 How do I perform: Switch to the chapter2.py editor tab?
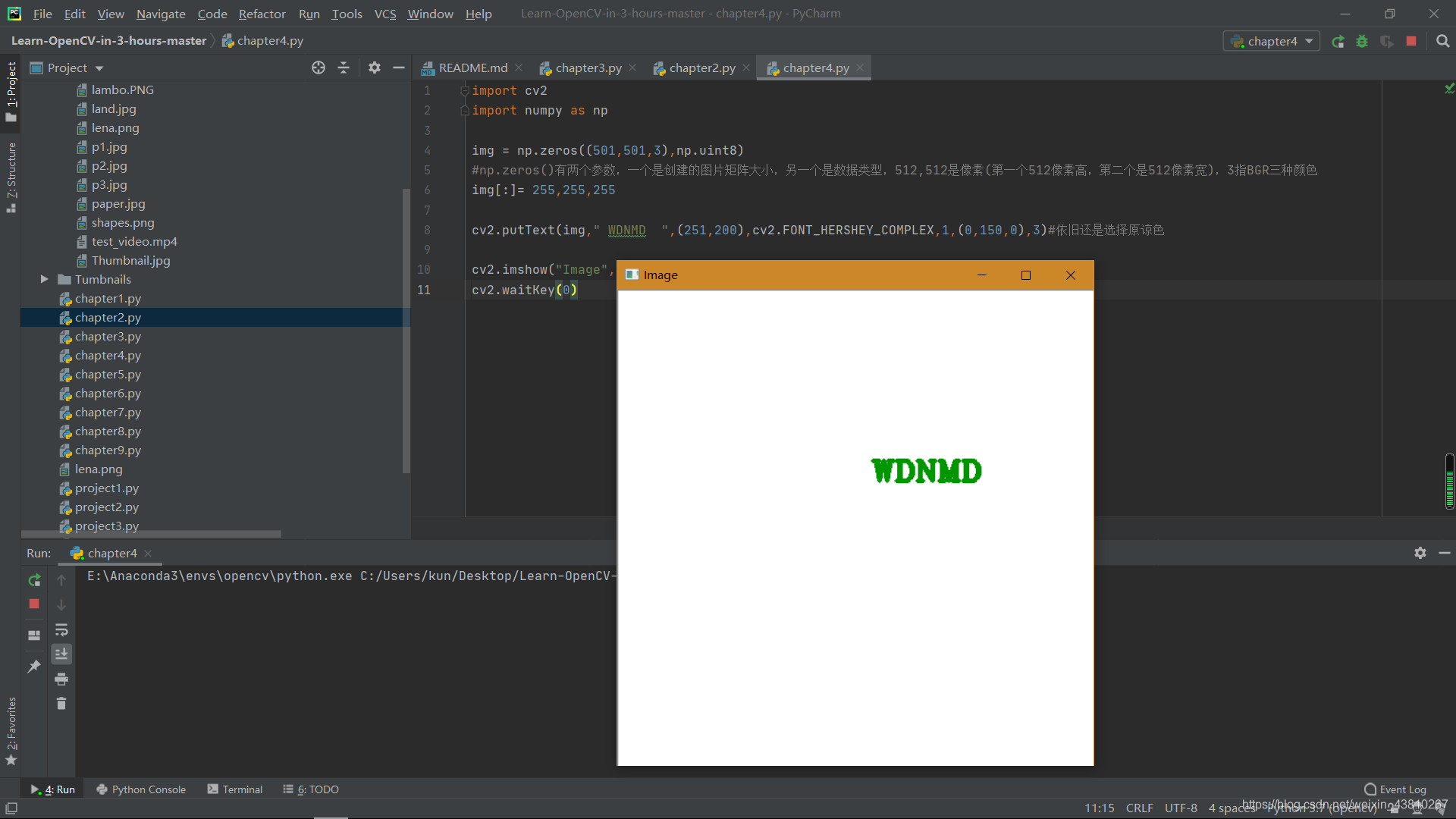(x=701, y=68)
